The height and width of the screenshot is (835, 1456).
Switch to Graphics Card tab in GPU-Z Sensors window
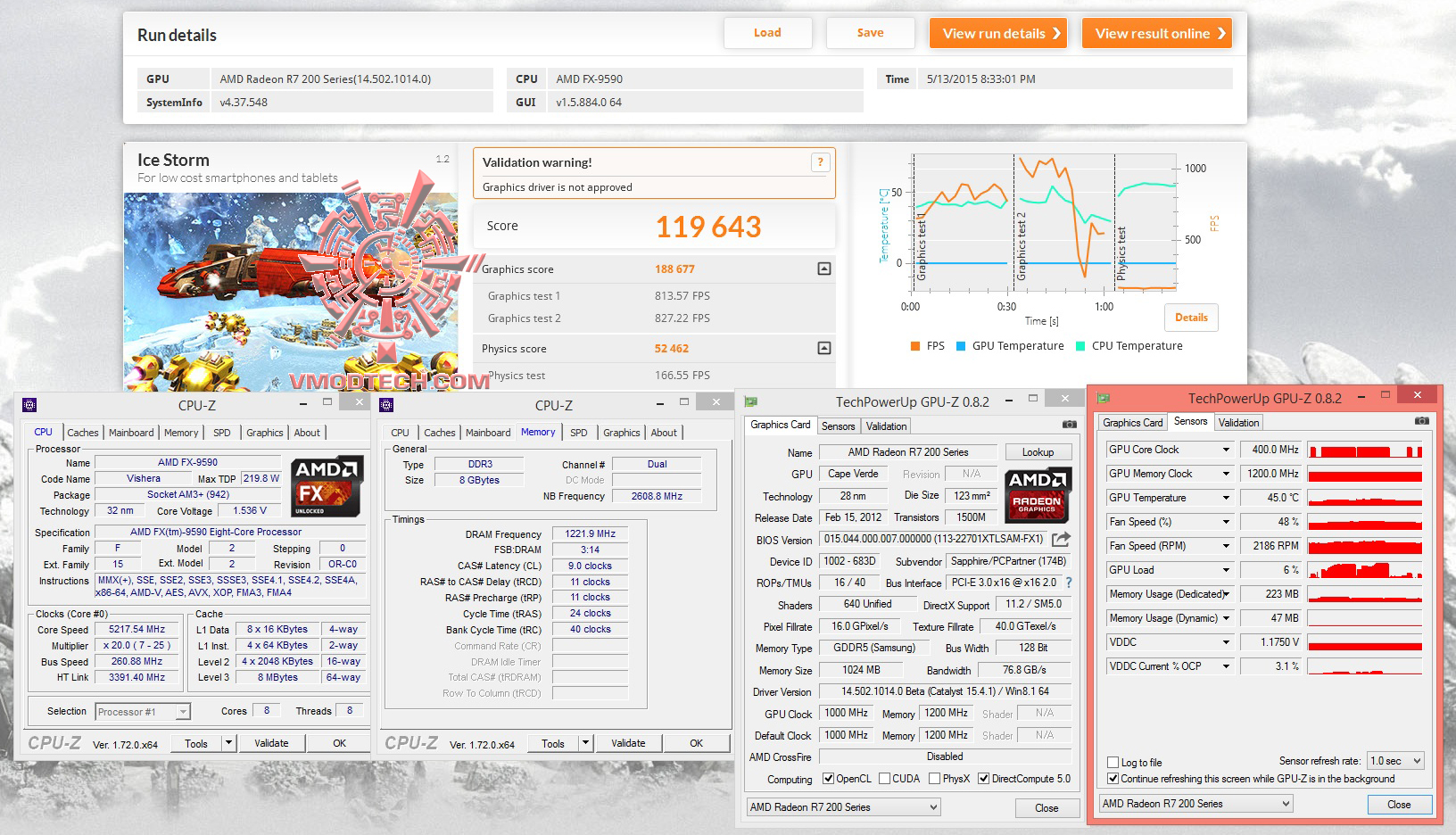coord(1133,423)
